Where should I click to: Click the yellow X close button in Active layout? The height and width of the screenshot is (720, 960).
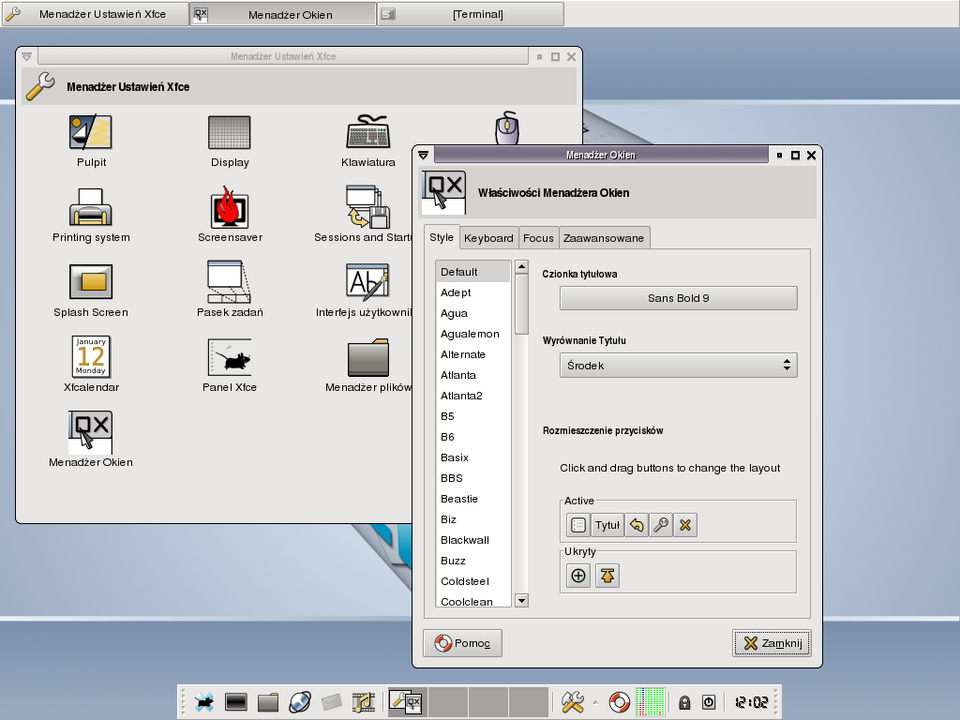685,525
